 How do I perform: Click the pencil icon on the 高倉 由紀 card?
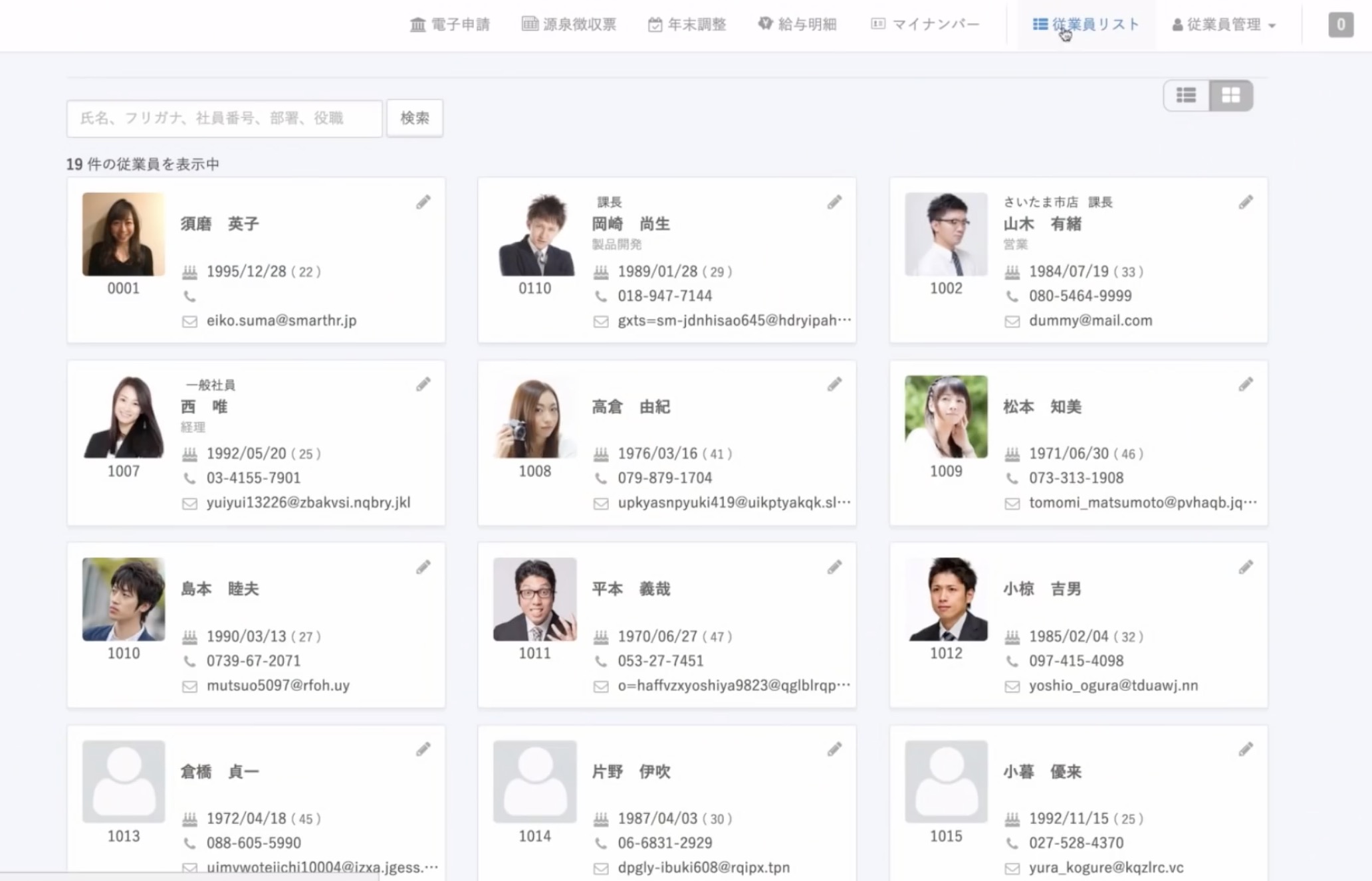(834, 384)
